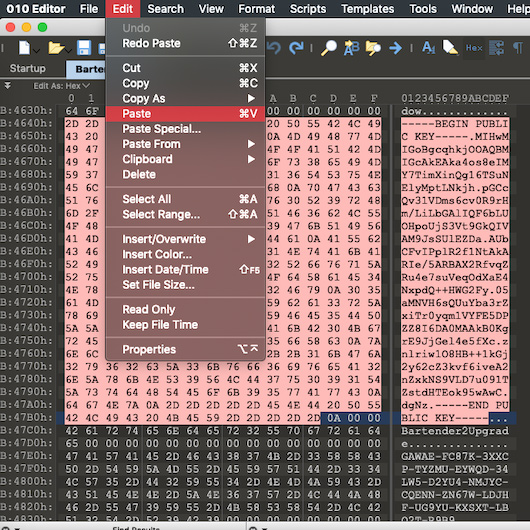The image size is (530, 530).
Task: Click address label B:4630h
Action: pos(26,111)
